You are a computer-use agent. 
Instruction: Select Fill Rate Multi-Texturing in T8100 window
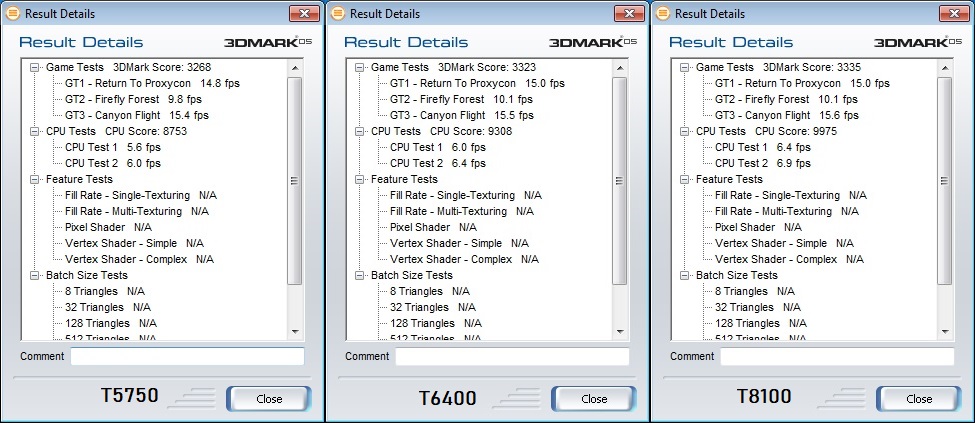pos(787,212)
